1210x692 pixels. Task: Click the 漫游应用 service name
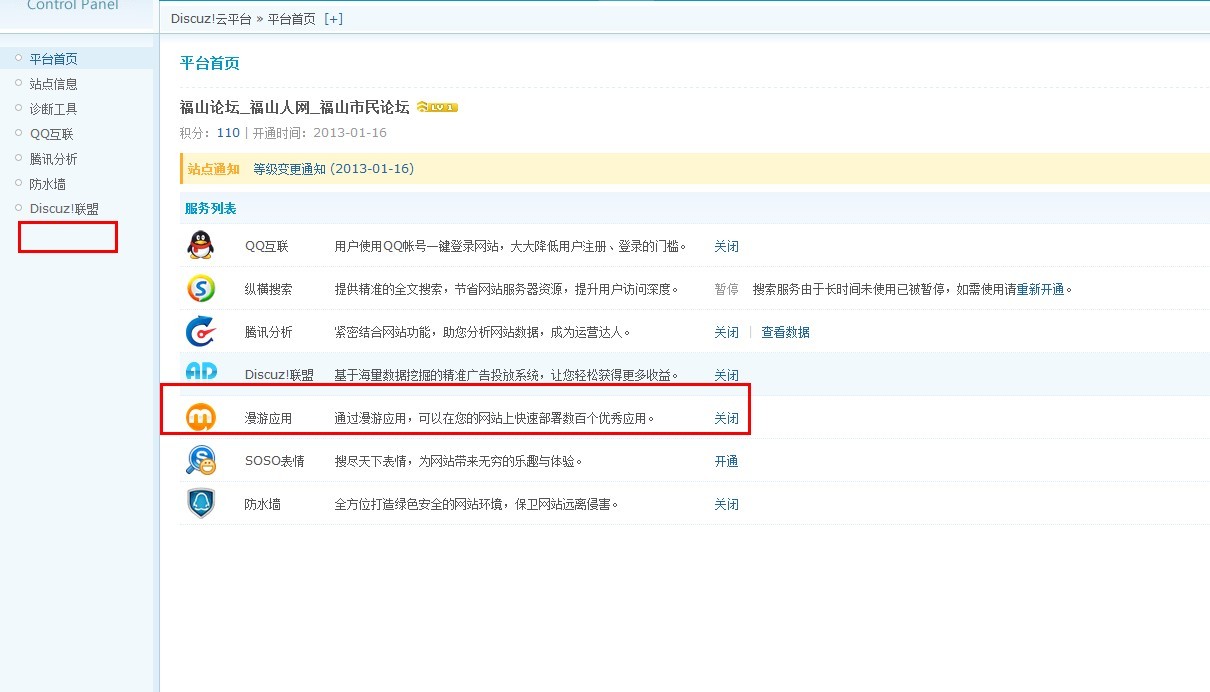click(x=269, y=418)
